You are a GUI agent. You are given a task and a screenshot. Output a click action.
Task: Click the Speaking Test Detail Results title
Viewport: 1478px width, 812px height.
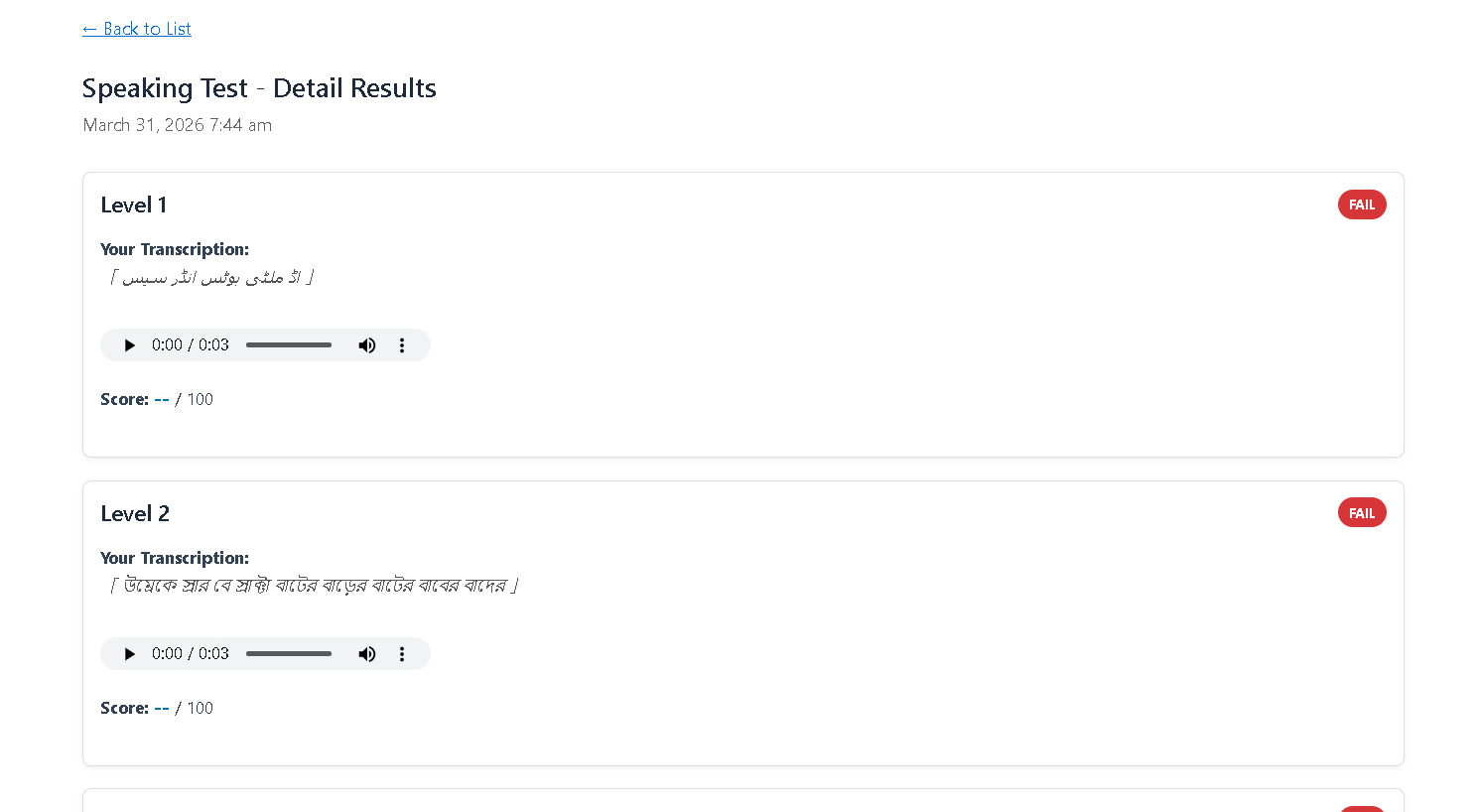tap(259, 88)
